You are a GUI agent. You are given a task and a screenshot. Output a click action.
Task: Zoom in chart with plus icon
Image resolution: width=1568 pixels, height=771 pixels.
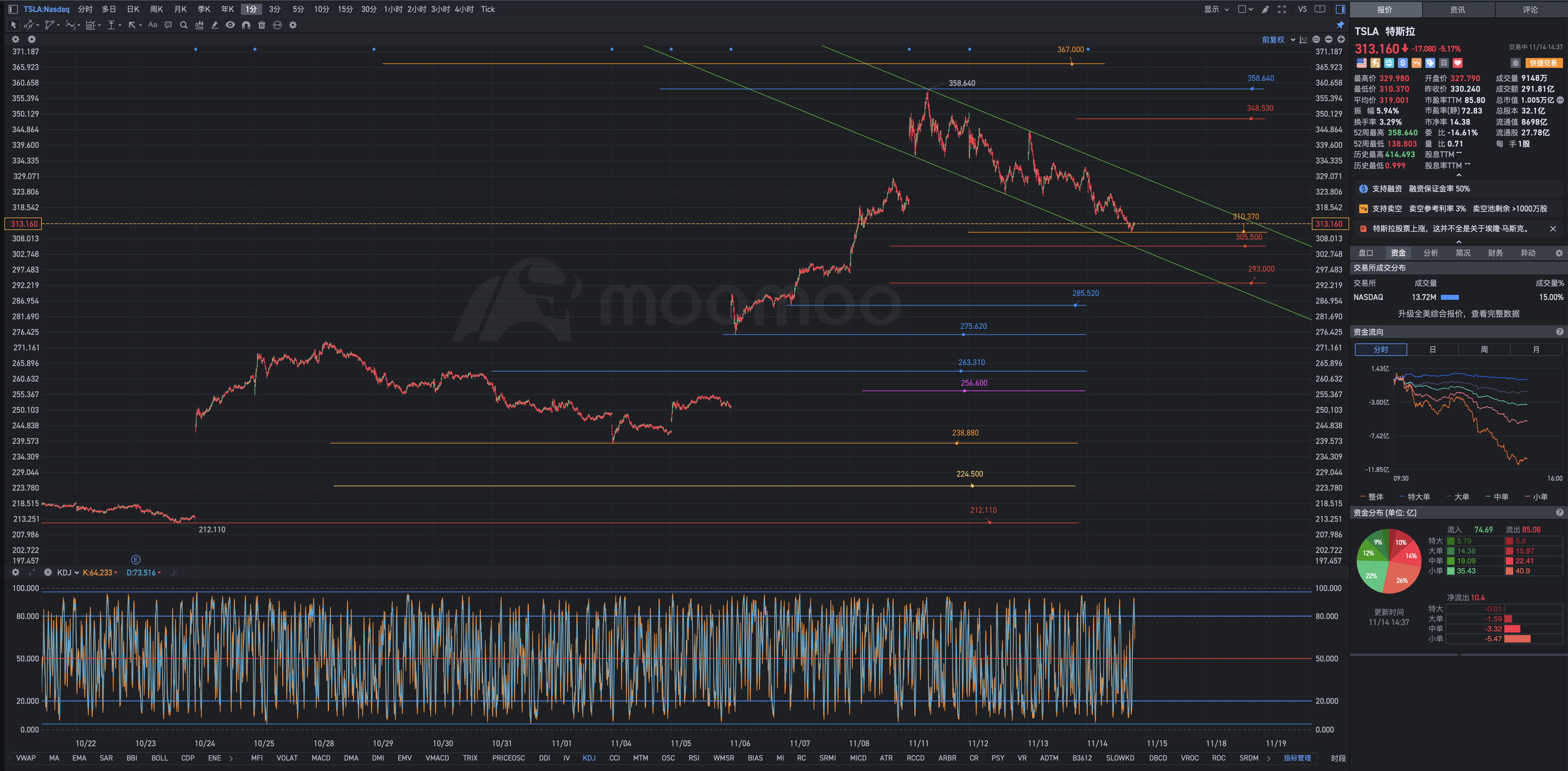1340,40
